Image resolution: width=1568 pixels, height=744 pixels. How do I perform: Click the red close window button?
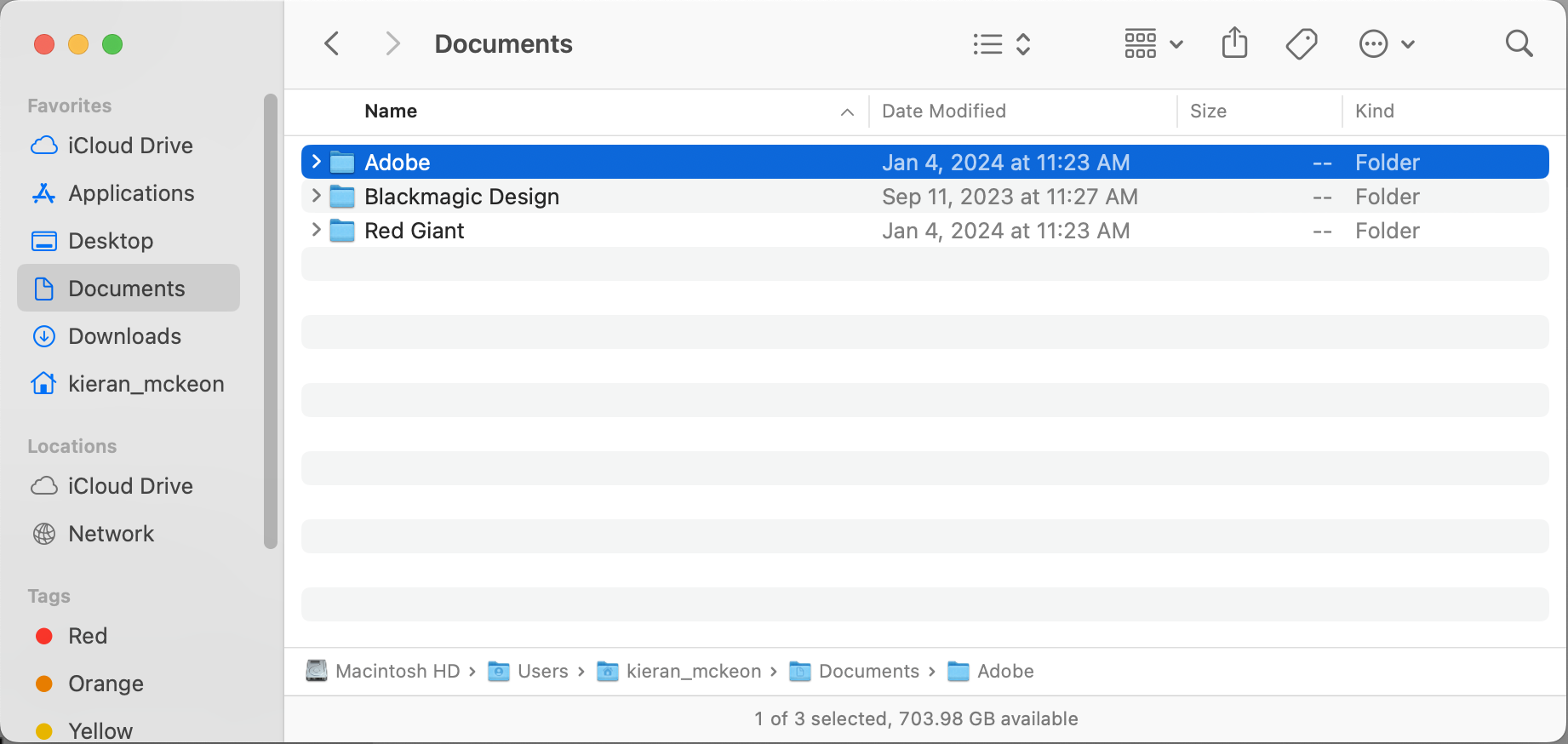pos(44,44)
